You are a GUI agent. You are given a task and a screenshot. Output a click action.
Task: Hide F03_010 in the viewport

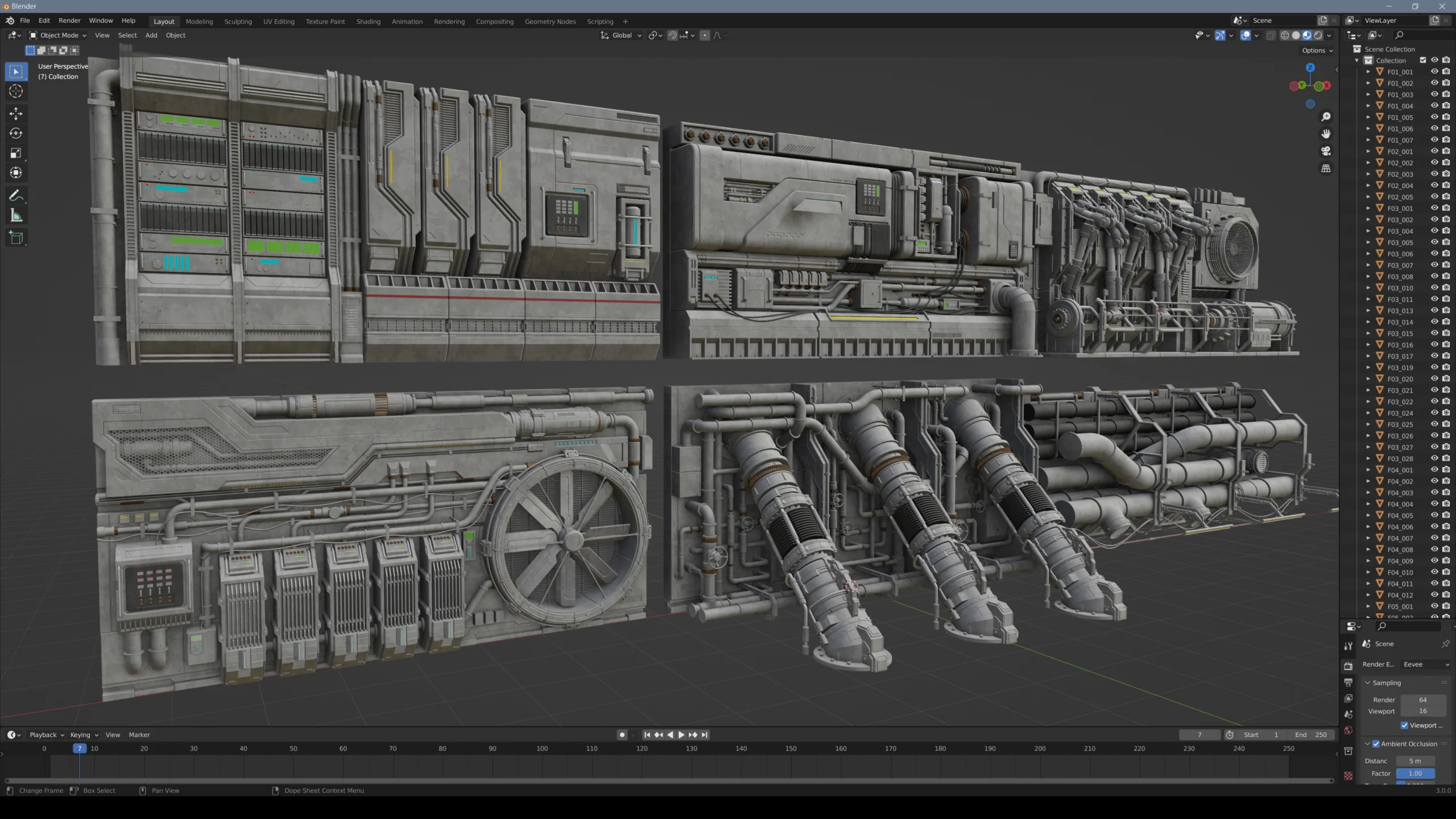(x=1434, y=288)
